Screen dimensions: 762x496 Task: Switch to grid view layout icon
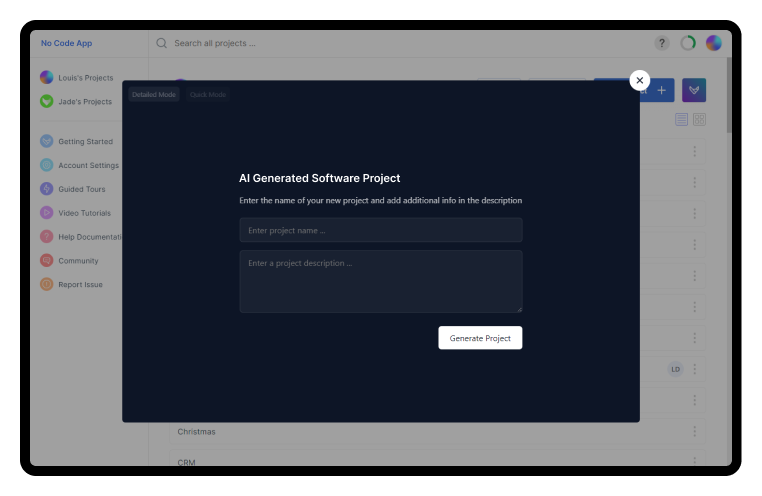point(699,119)
